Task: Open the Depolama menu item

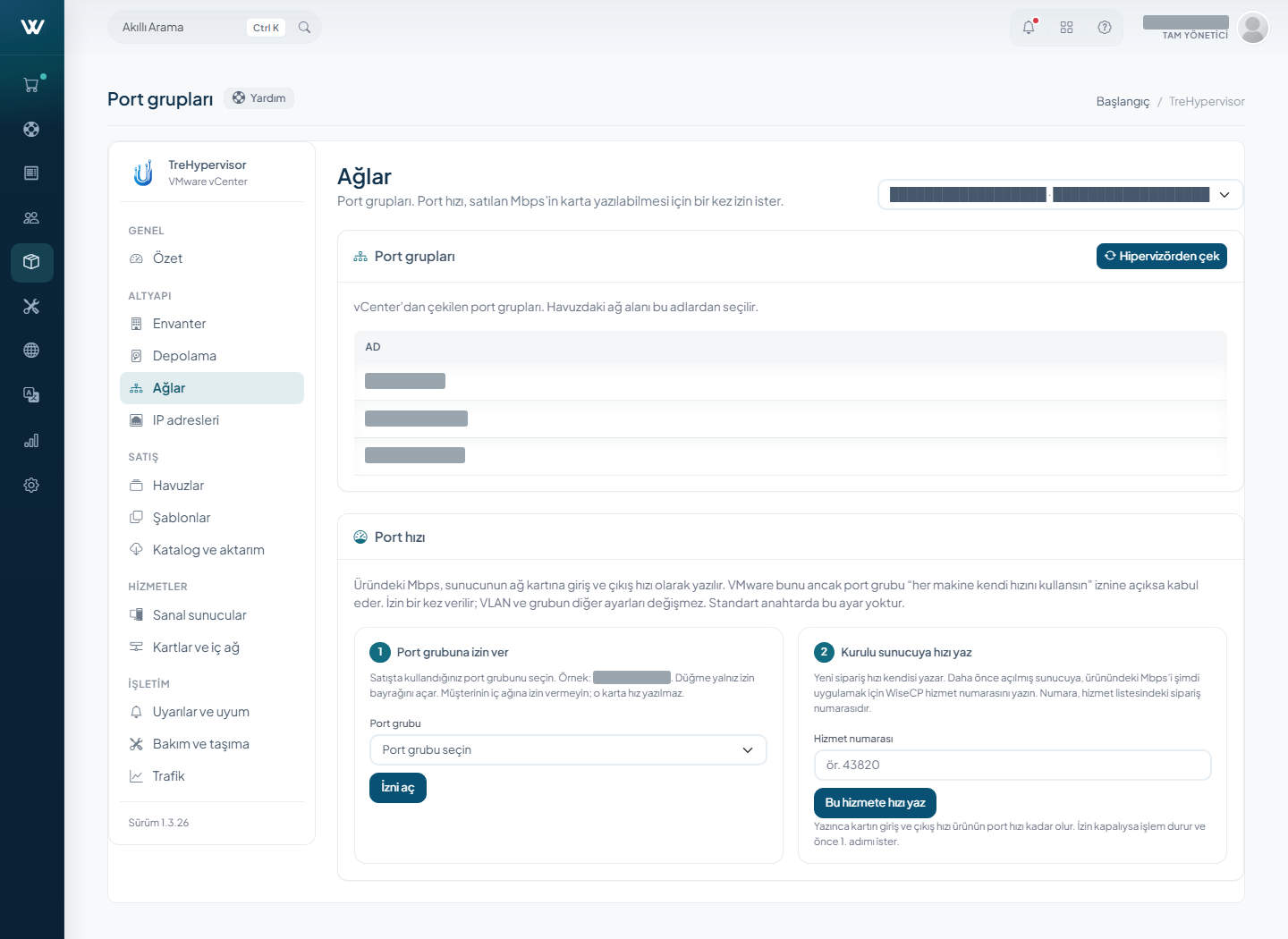Action: [212, 356]
